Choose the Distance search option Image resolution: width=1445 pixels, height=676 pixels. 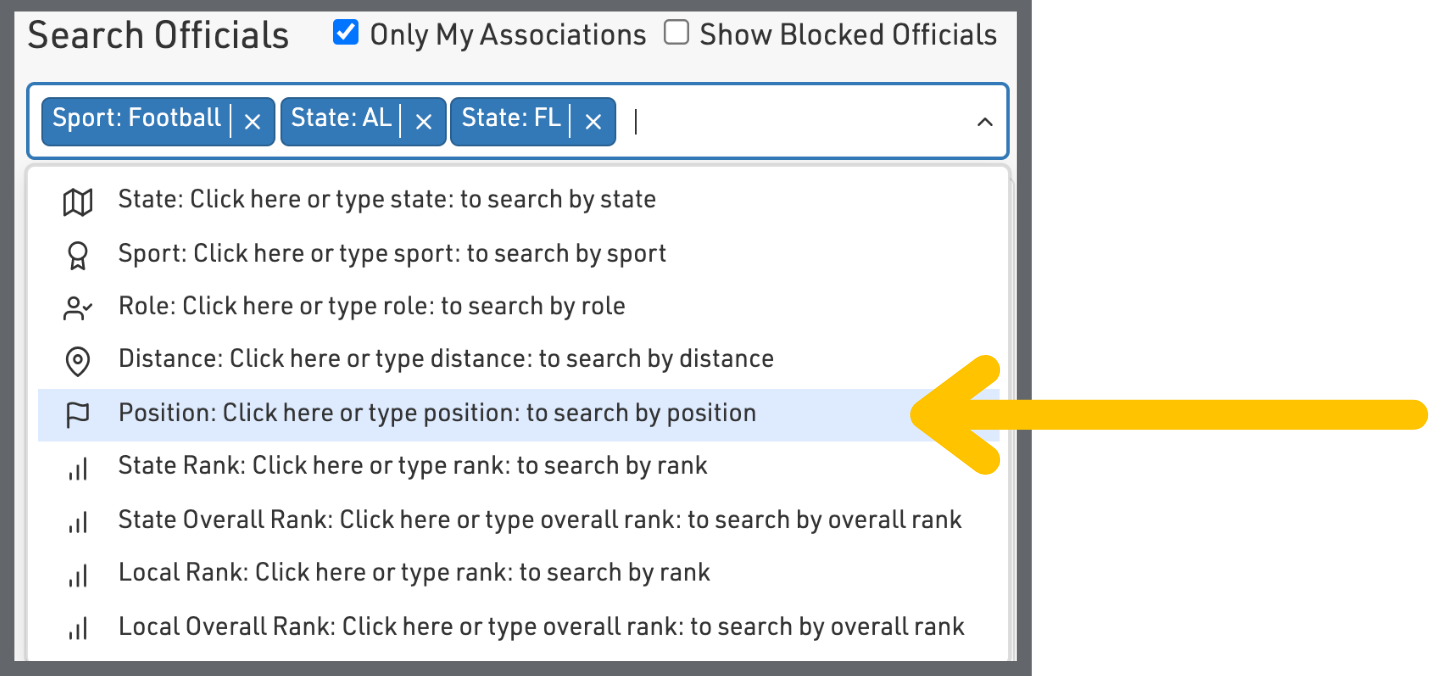coord(445,359)
